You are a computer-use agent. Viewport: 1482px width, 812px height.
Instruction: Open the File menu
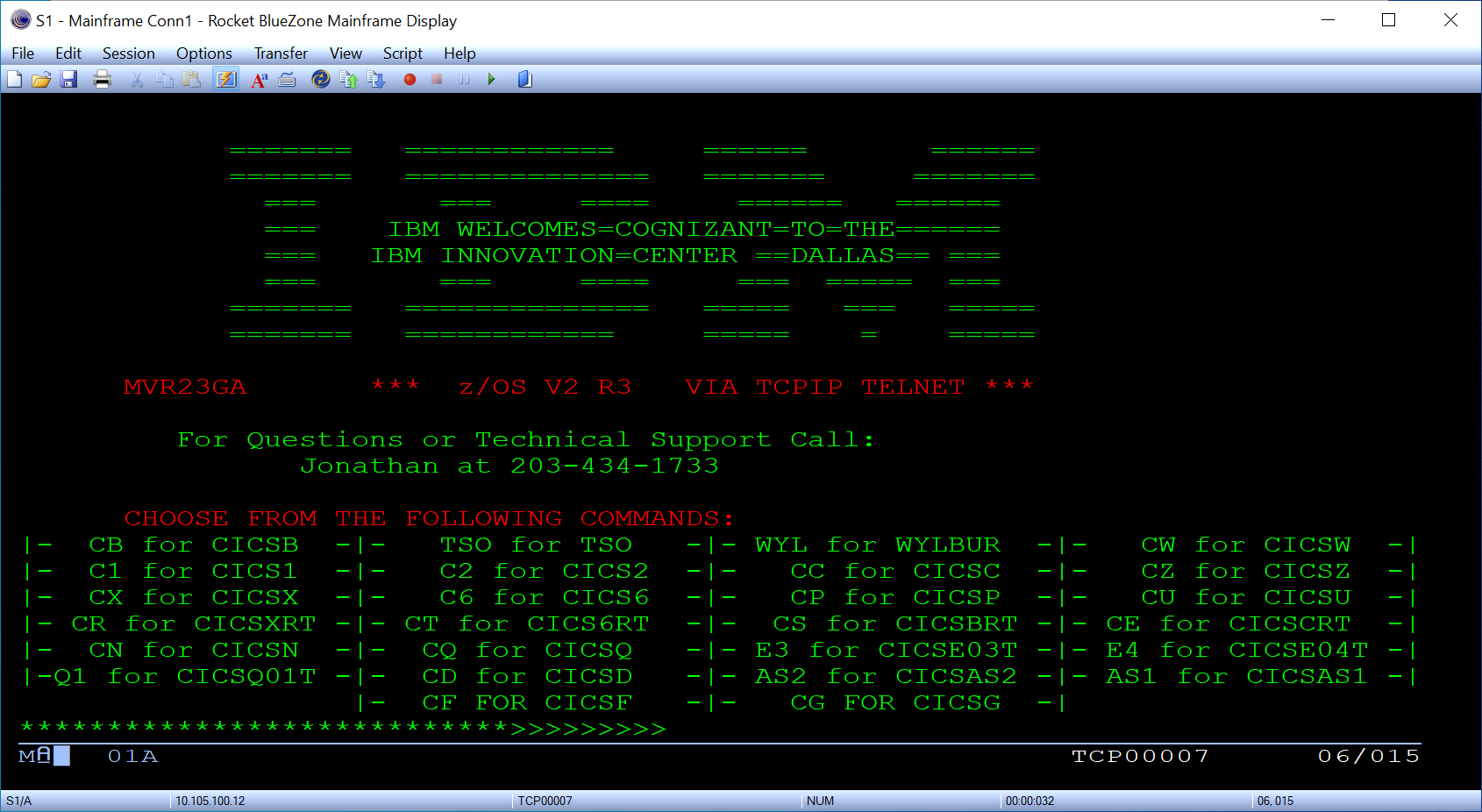click(23, 53)
